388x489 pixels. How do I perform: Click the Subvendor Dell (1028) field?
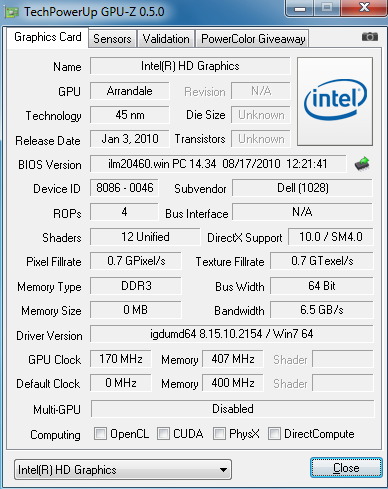tap(302, 188)
